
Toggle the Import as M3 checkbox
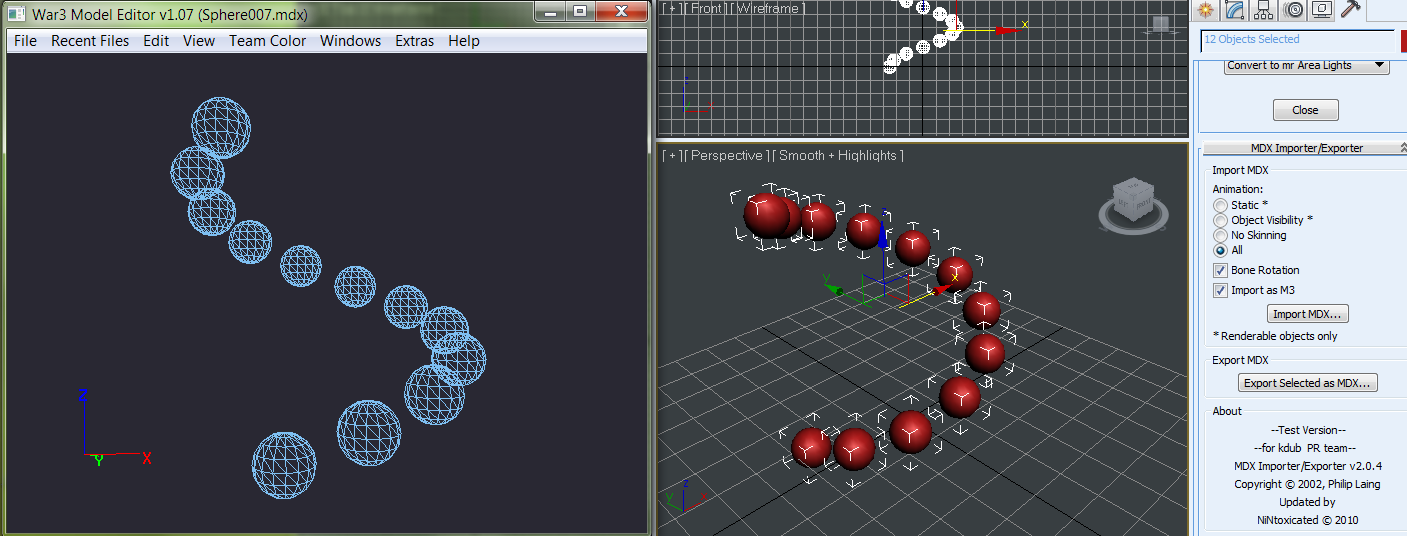pos(1220,290)
